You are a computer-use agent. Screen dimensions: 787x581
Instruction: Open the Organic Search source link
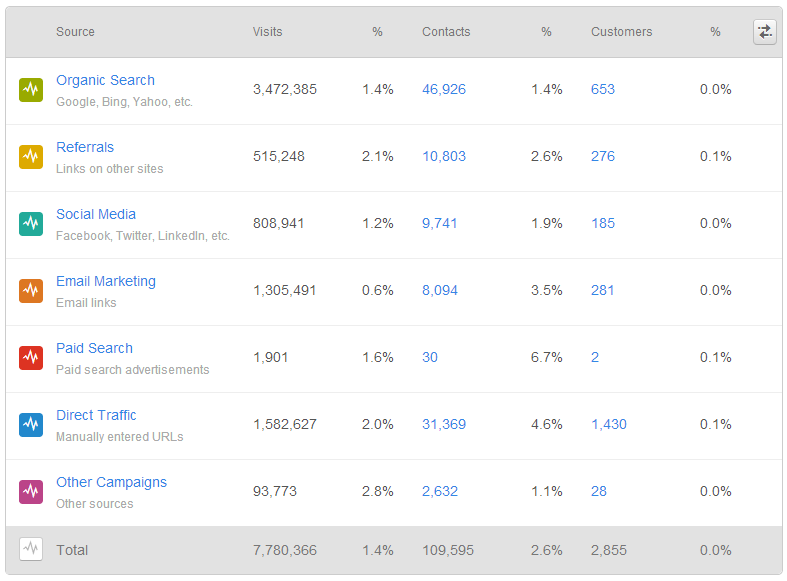tap(105, 80)
